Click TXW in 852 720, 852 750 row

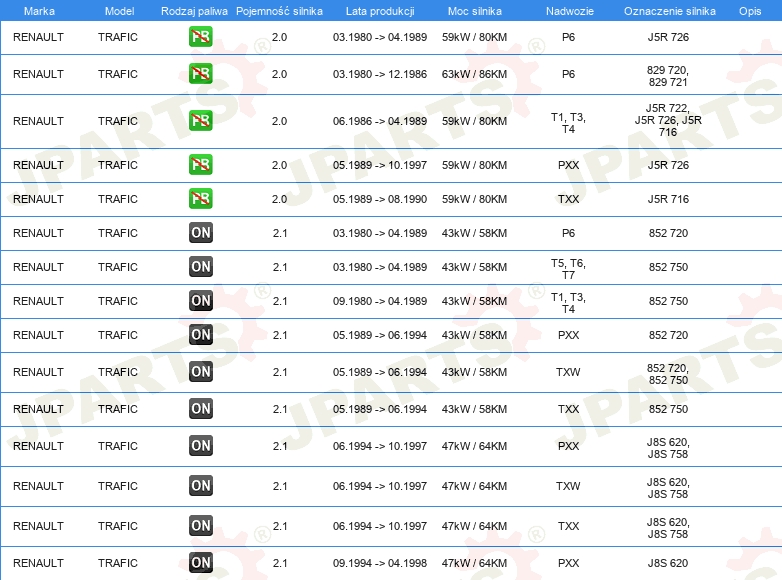[x=568, y=372]
